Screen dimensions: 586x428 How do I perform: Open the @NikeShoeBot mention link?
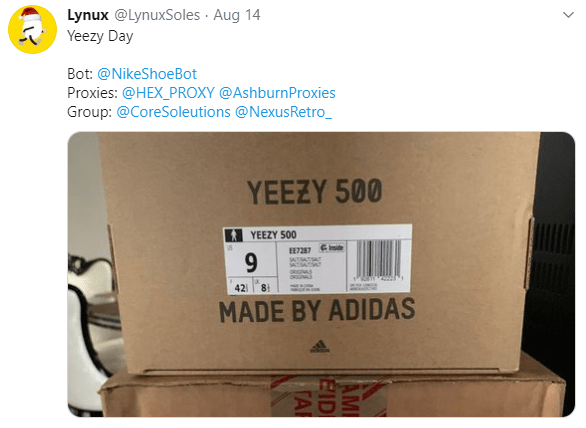pos(147,74)
